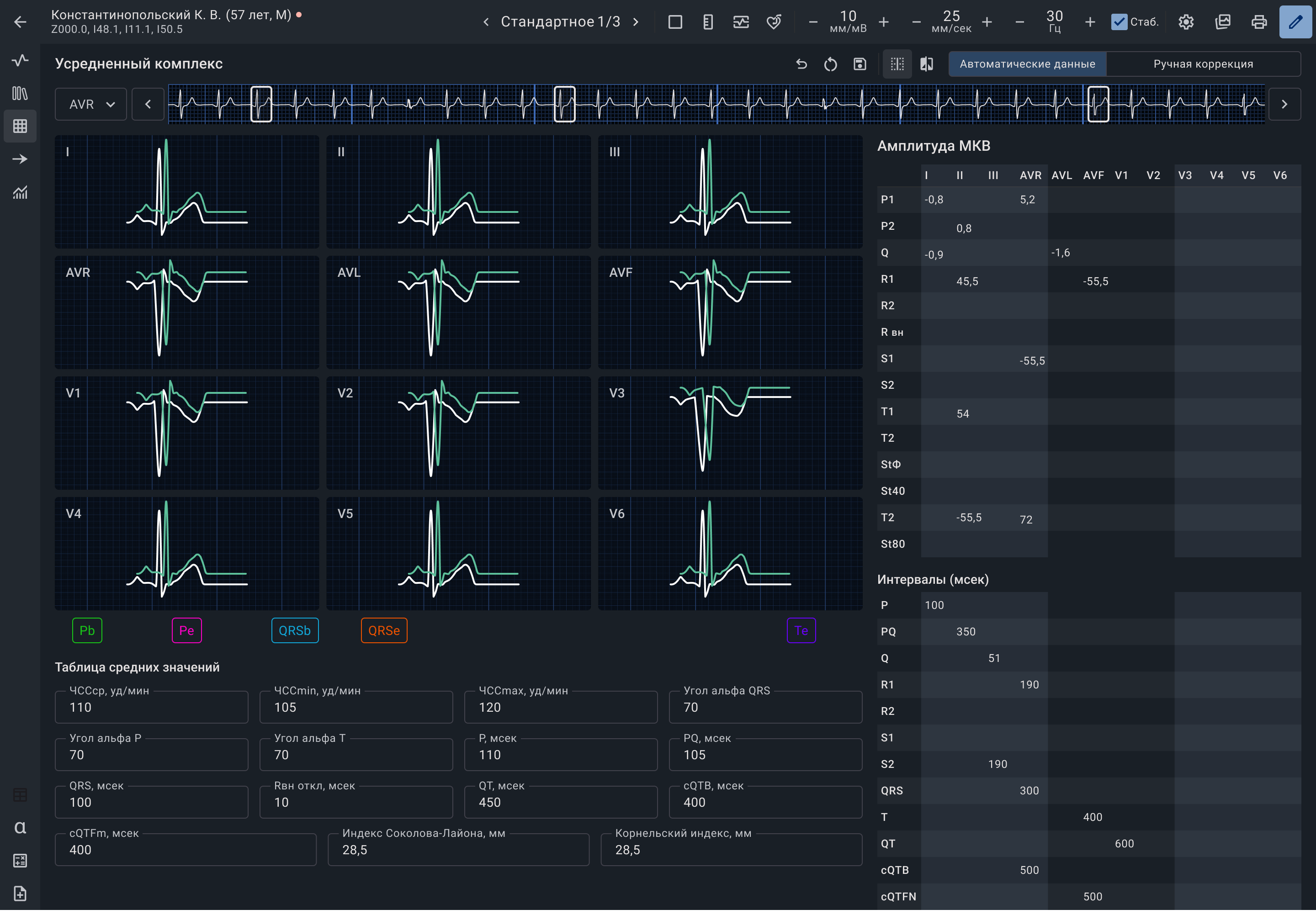The width and height of the screenshot is (1316, 915).
Task: Increase filter frequency Гц
Action: (x=1090, y=22)
